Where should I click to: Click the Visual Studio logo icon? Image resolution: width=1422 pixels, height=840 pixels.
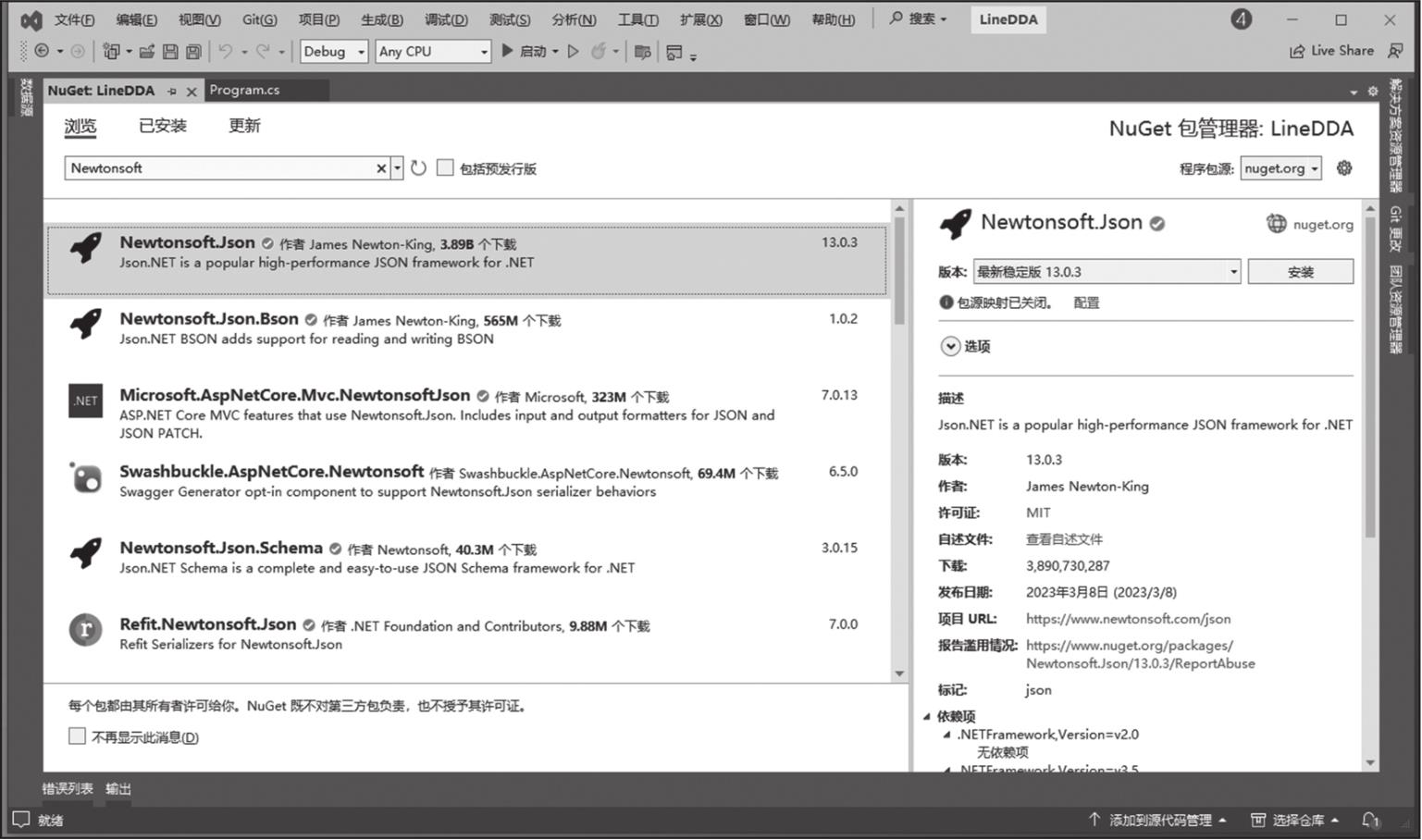31,19
